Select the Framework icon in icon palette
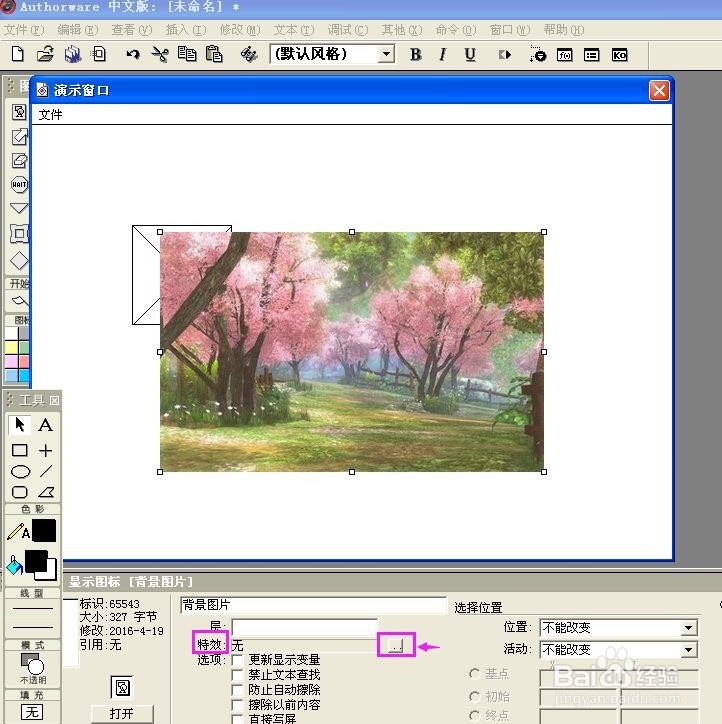Image resolution: width=722 pixels, height=724 pixels. point(19,234)
